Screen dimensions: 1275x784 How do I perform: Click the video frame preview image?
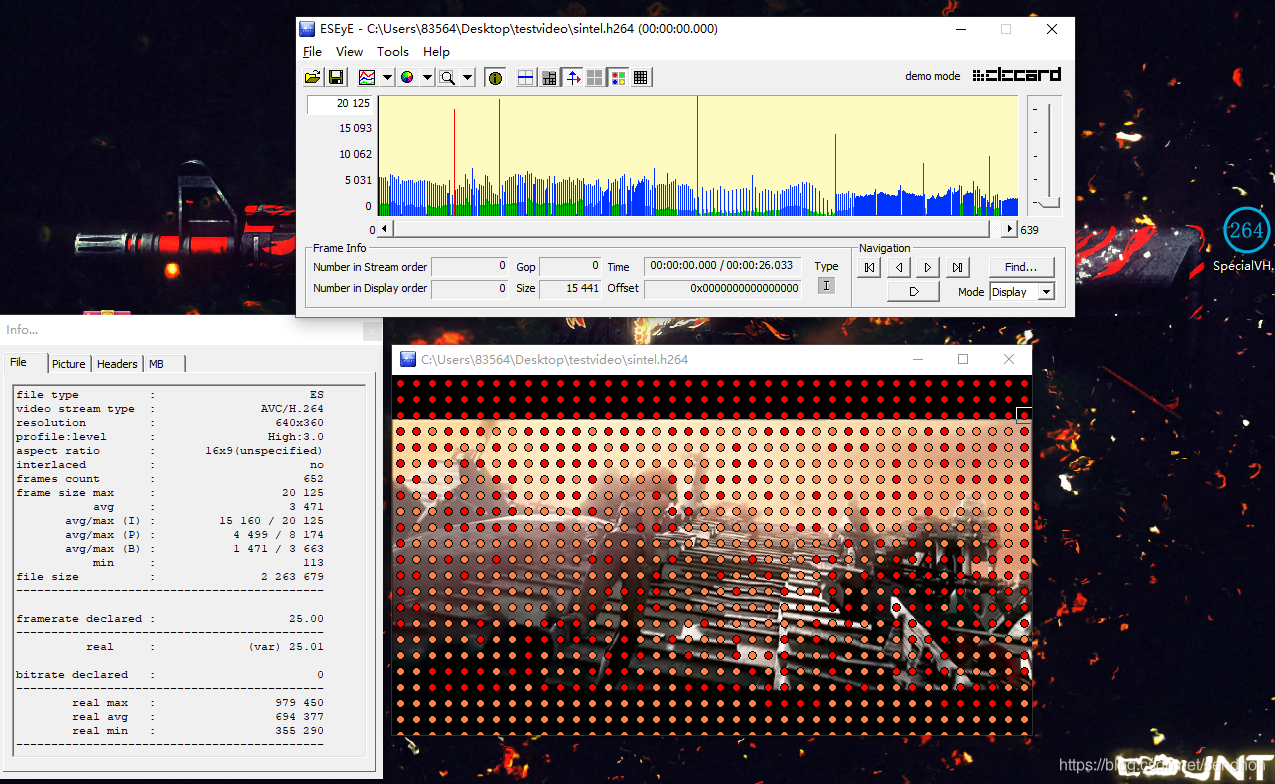tap(712, 555)
